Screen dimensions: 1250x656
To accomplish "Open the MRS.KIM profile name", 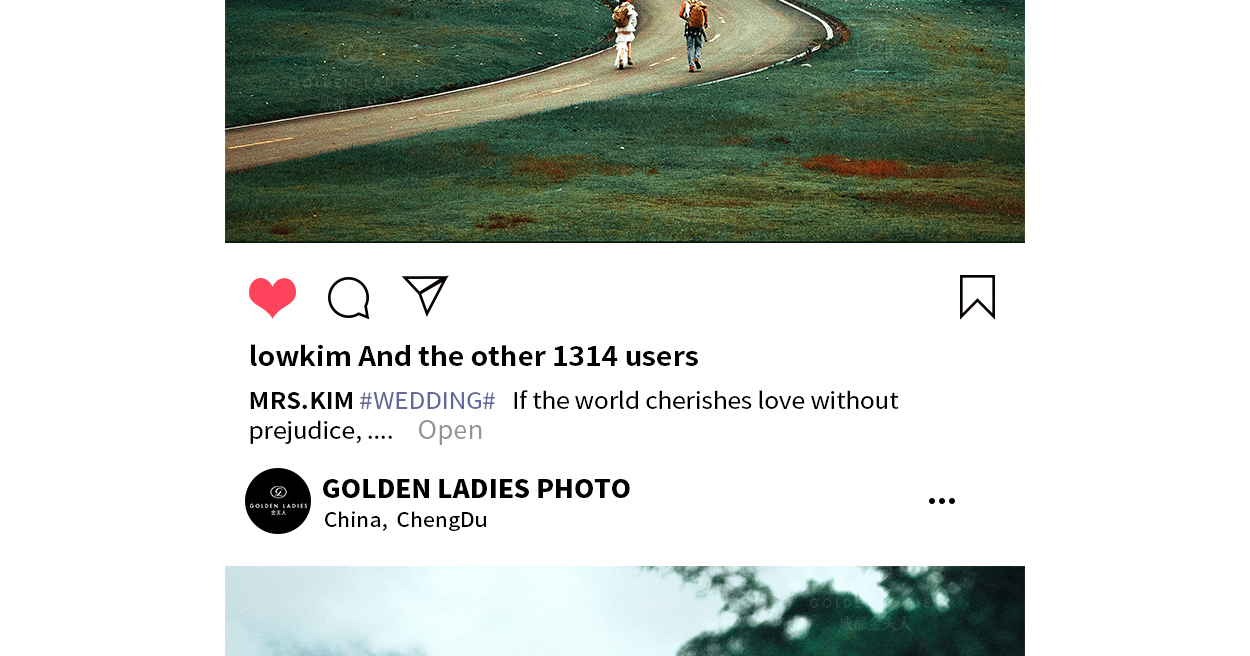I will pyautogui.click(x=301, y=400).
